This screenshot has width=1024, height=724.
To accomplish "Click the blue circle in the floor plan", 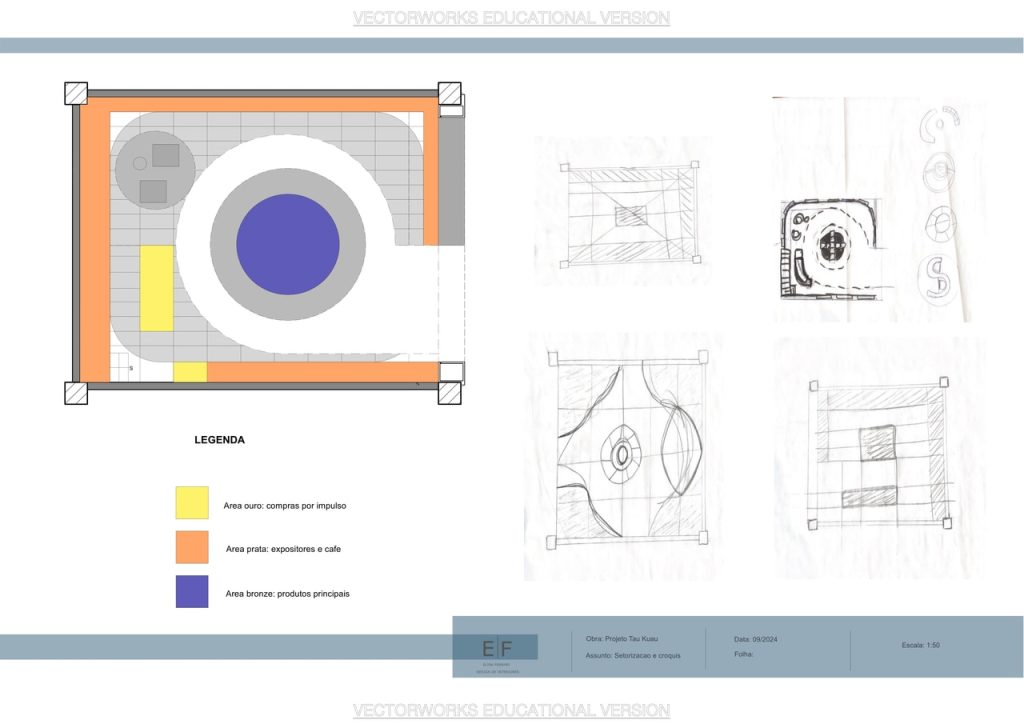I will [x=288, y=245].
